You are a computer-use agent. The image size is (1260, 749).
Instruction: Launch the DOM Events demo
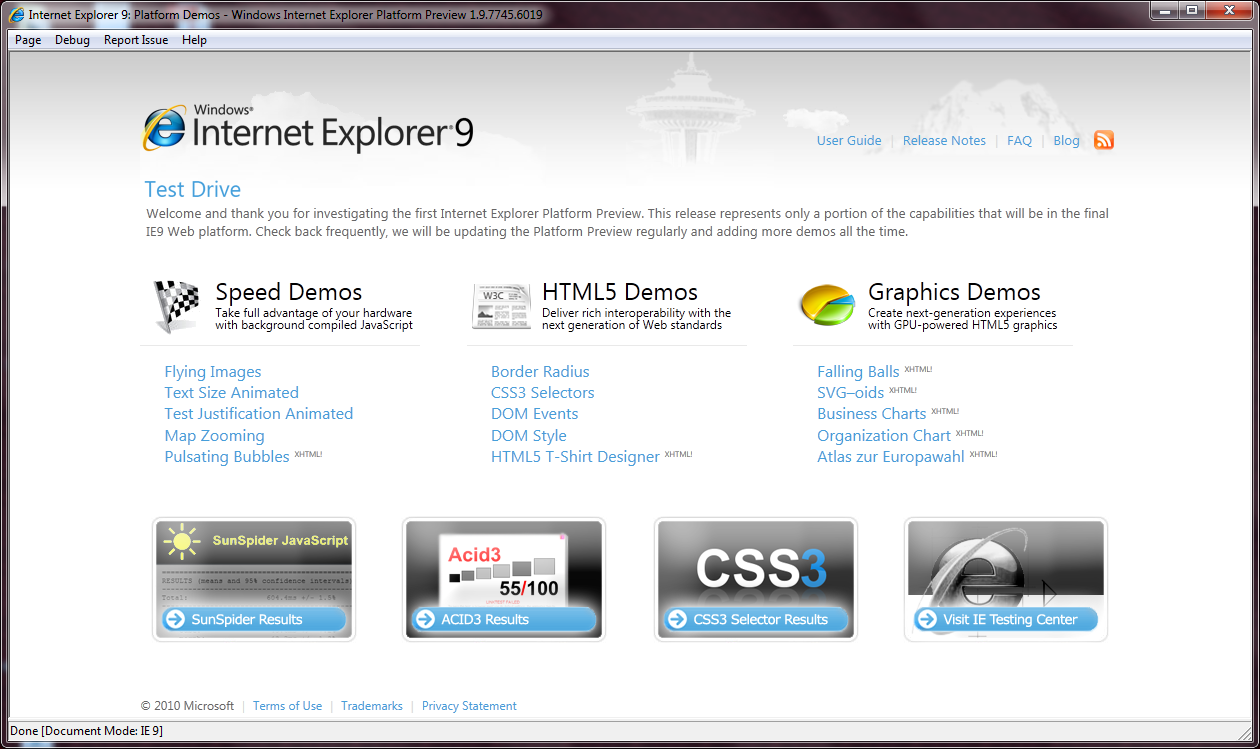(x=534, y=414)
